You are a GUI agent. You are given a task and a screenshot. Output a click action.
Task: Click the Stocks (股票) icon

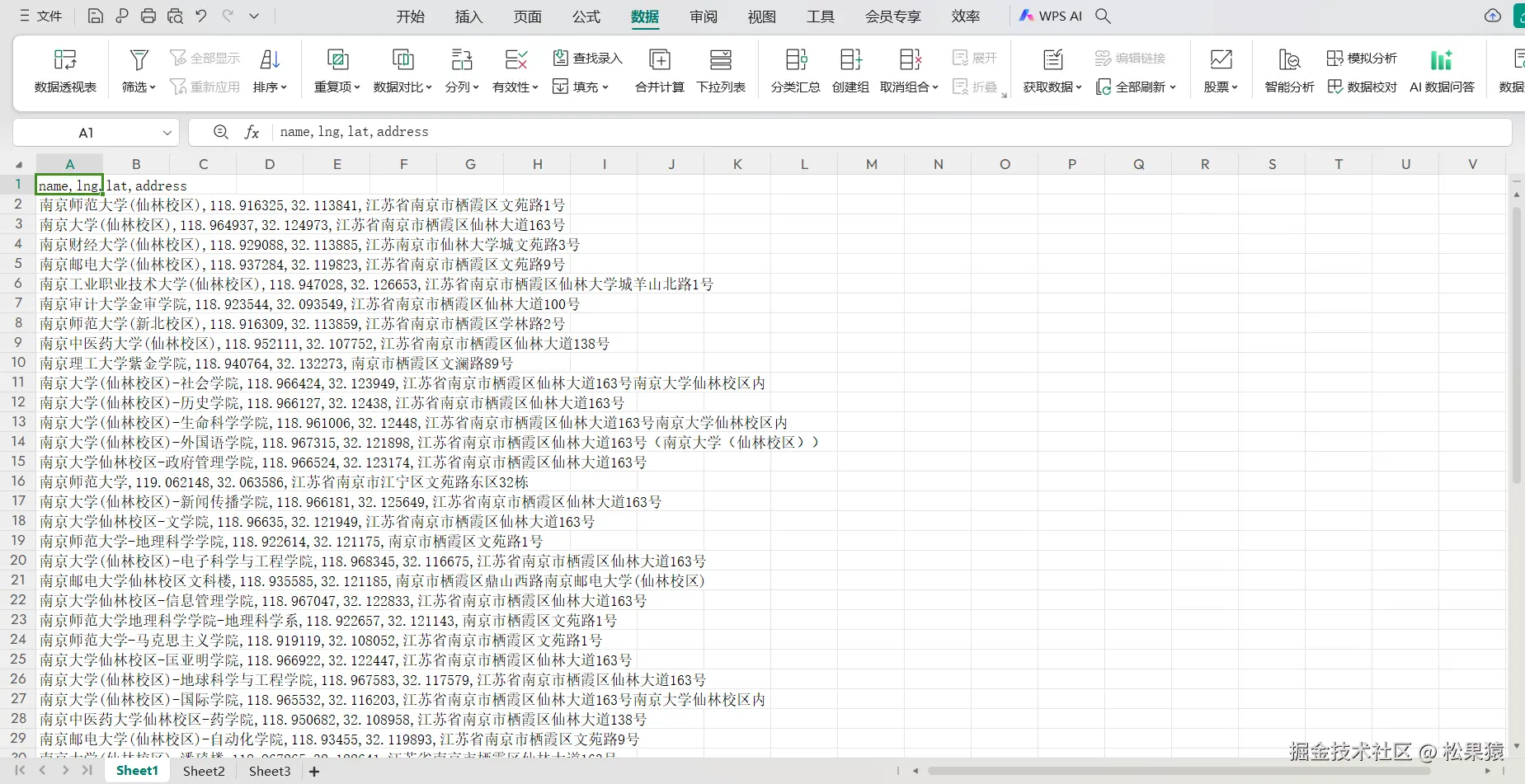tap(1221, 59)
